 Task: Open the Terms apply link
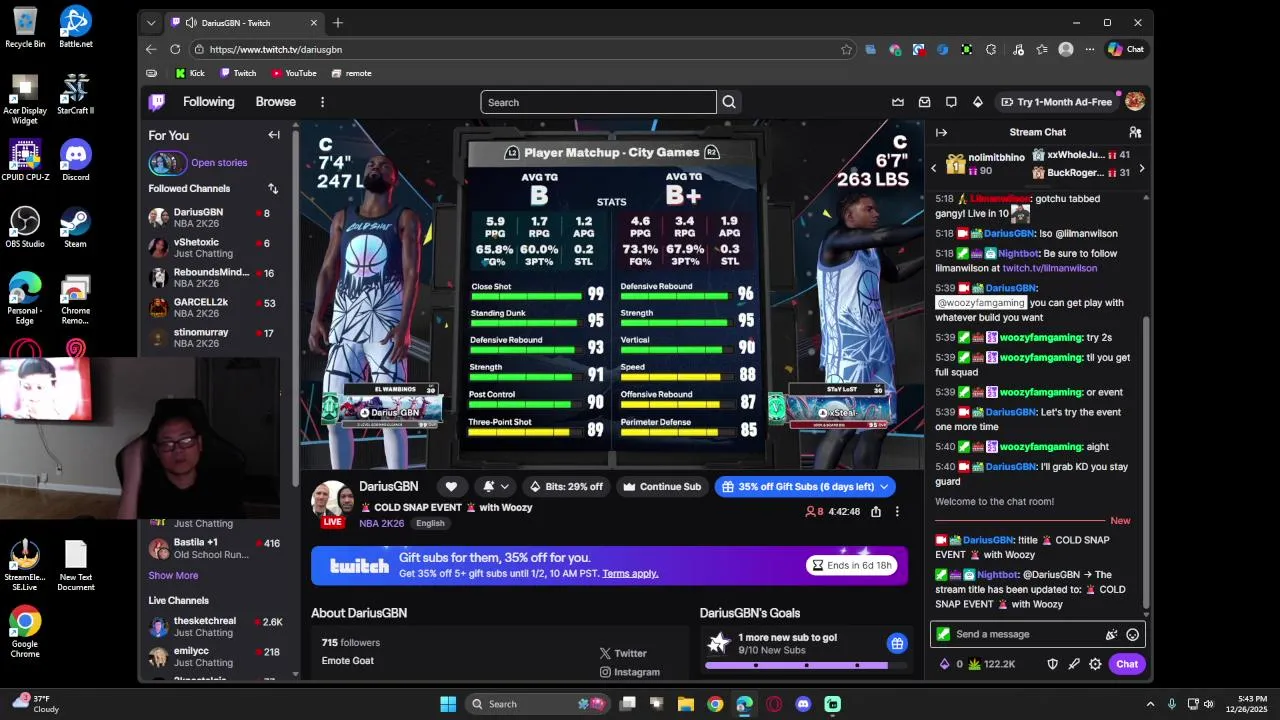point(630,574)
